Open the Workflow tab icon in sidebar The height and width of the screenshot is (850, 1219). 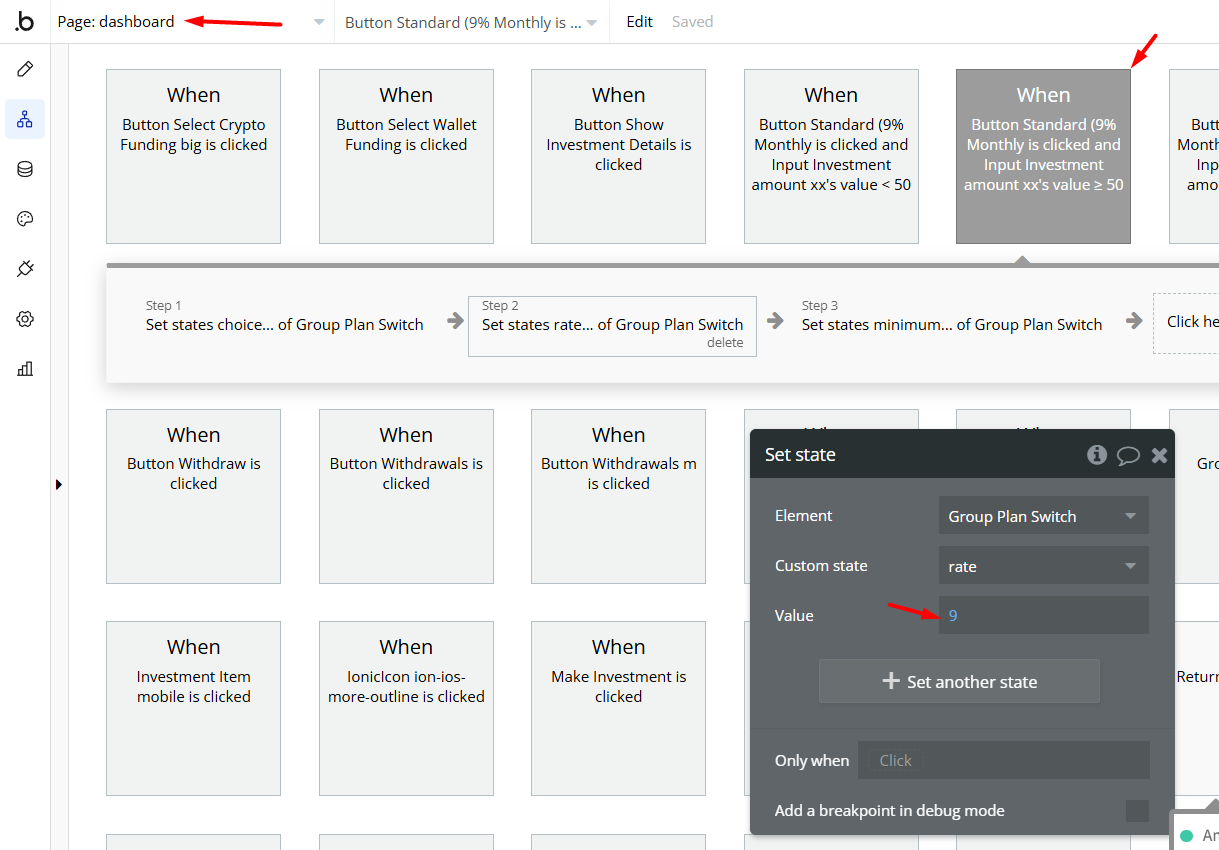point(25,120)
